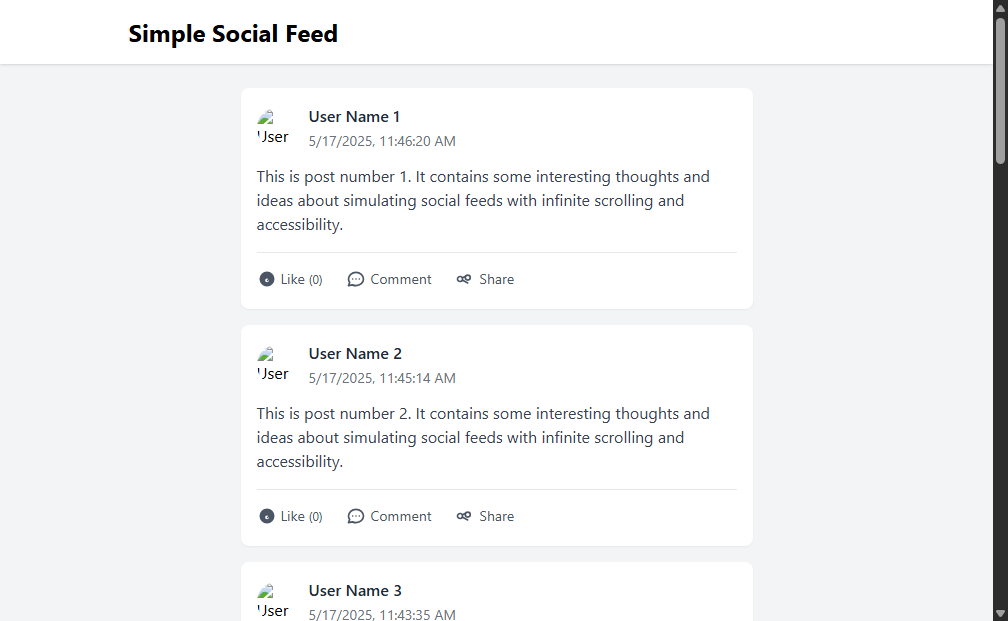
Task: Toggle Like (0) on first post
Action: point(291,279)
